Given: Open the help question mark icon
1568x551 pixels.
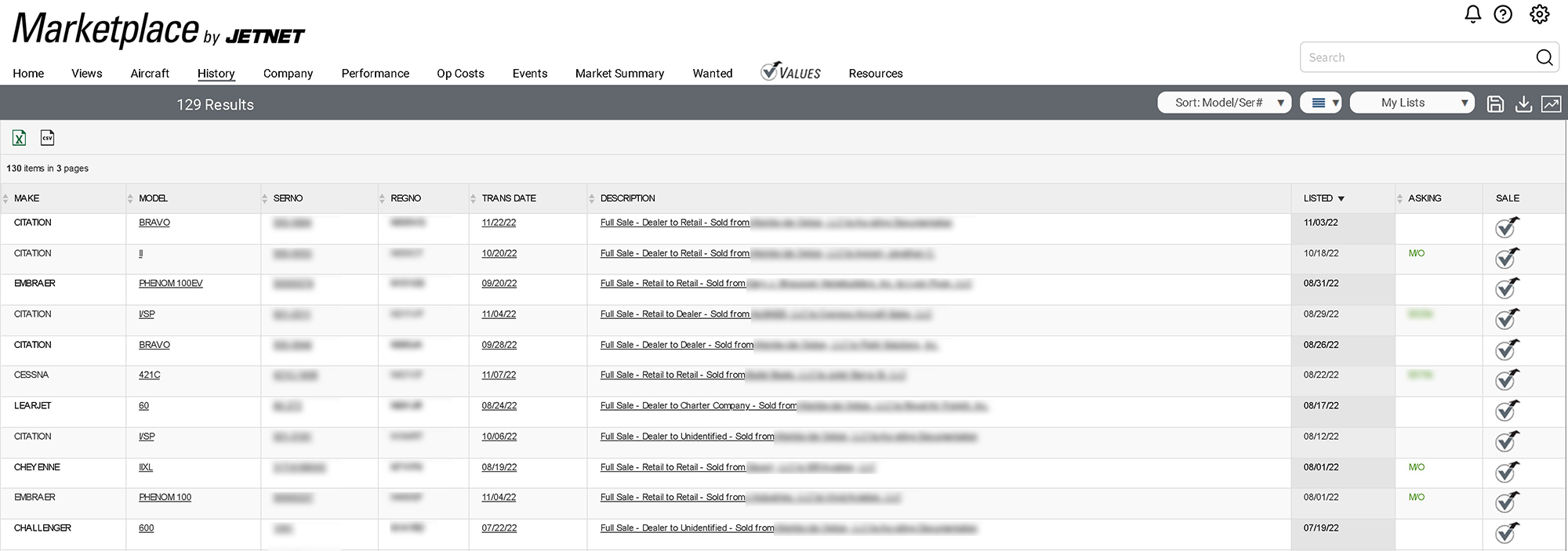Looking at the screenshot, I should click(x=1503, y=14).
